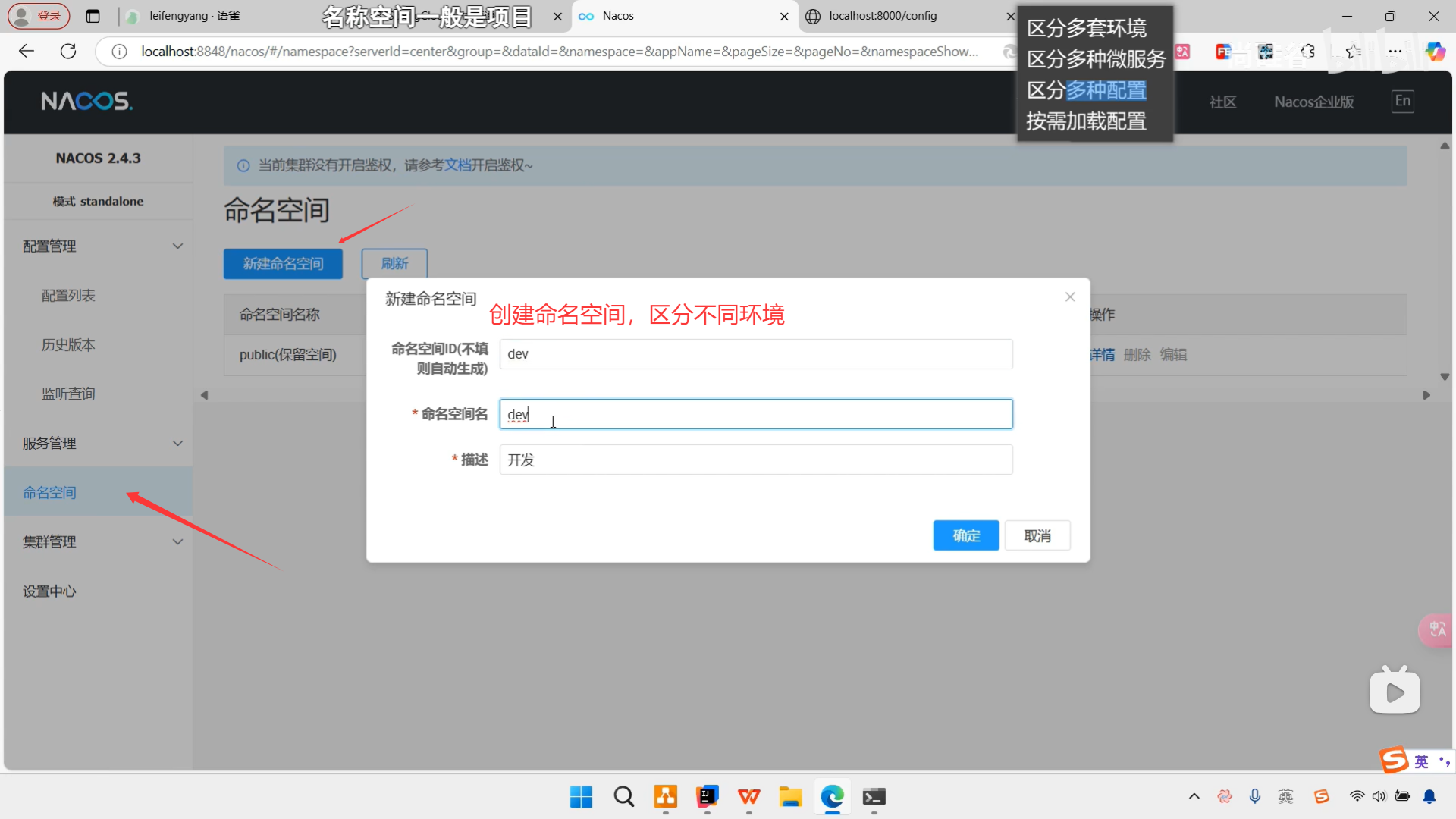Open the 文档 link in the warning banner
The image size is (1456, 819).
click(457, 165)
